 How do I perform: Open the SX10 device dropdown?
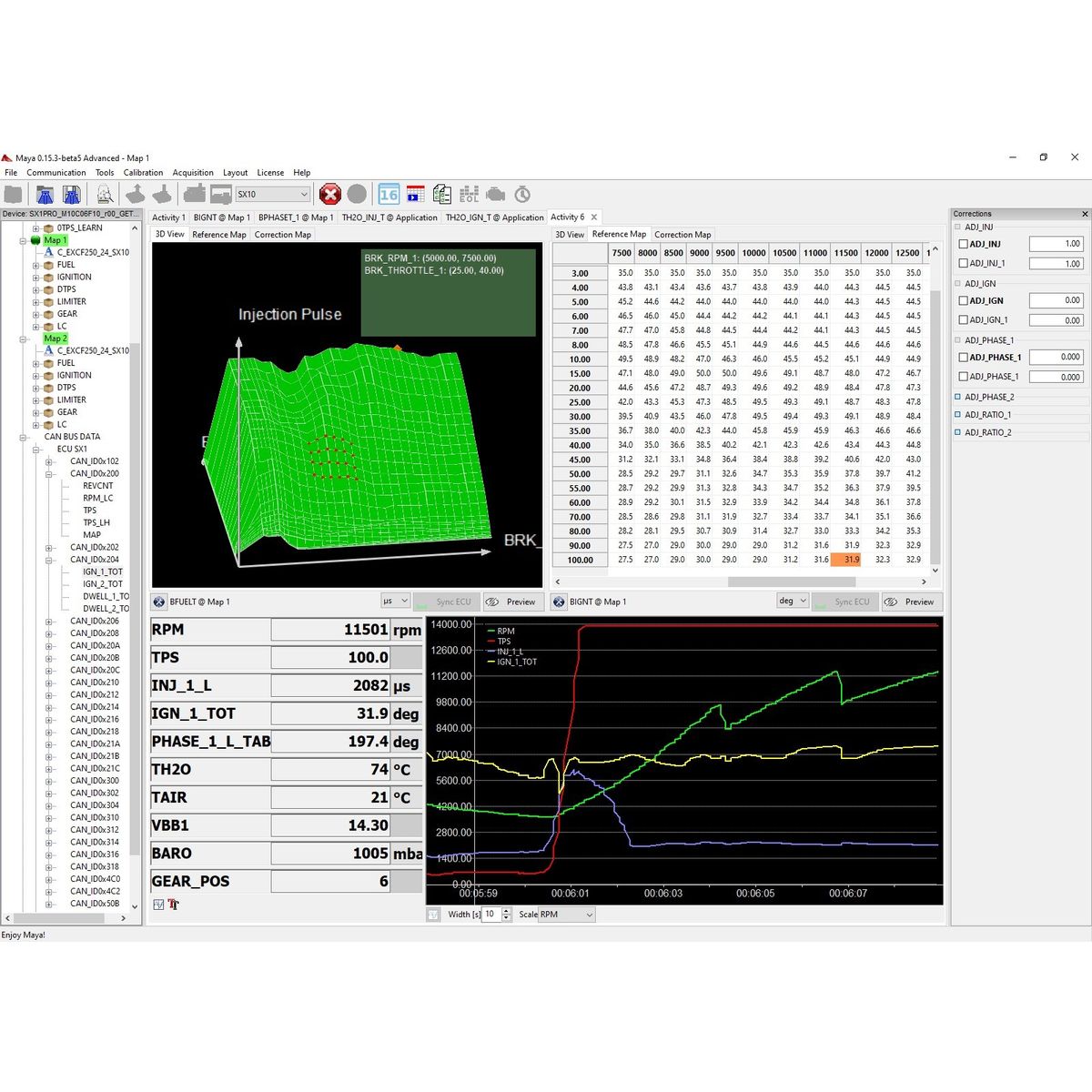(x=302, y=194)
